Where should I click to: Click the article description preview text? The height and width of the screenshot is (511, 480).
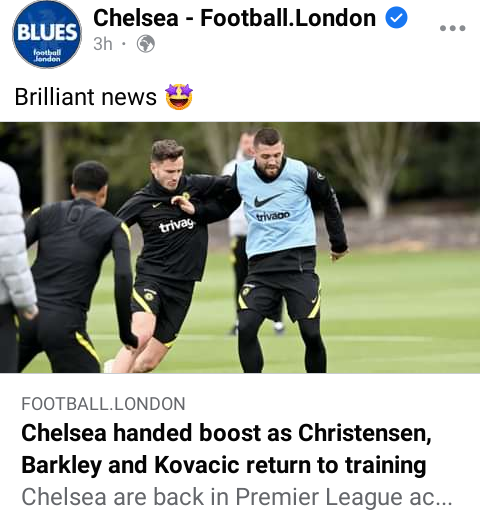pos(237,497)
